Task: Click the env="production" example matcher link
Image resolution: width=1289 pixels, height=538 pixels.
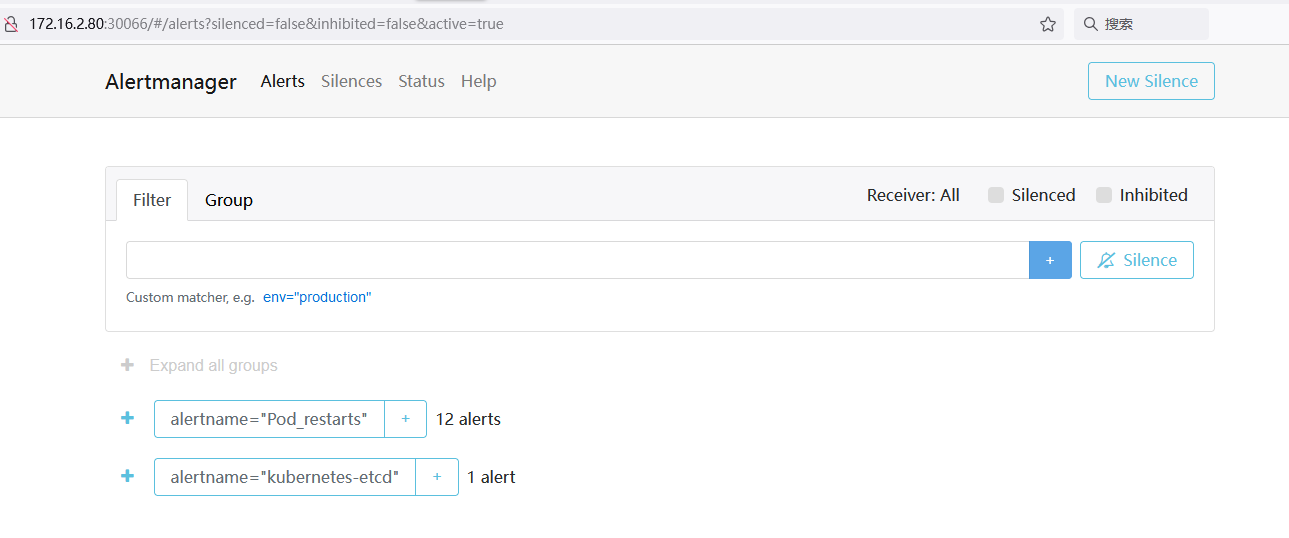Action: (x=317, y=297)
